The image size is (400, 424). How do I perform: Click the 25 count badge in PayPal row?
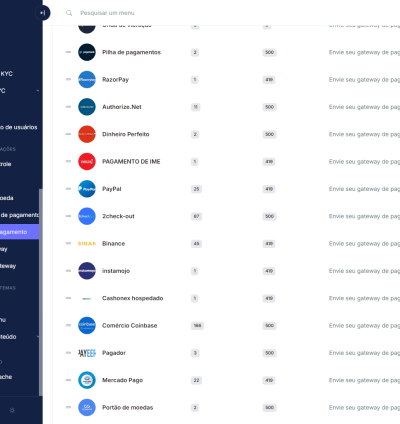click(196, 189)
